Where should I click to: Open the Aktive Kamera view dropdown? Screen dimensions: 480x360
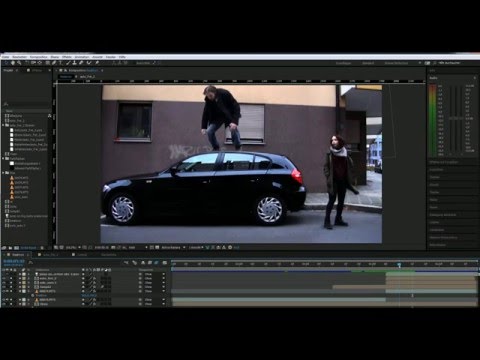point(173,248)
